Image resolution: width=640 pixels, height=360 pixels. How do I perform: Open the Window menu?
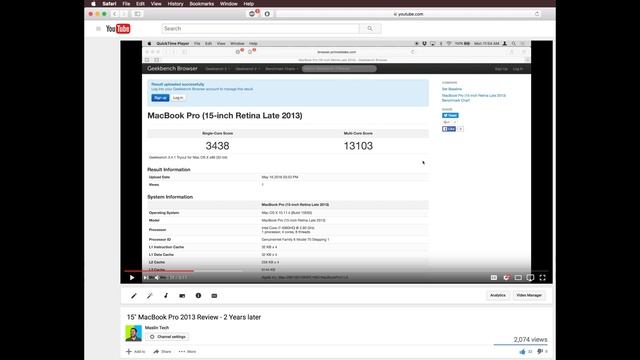229,4
